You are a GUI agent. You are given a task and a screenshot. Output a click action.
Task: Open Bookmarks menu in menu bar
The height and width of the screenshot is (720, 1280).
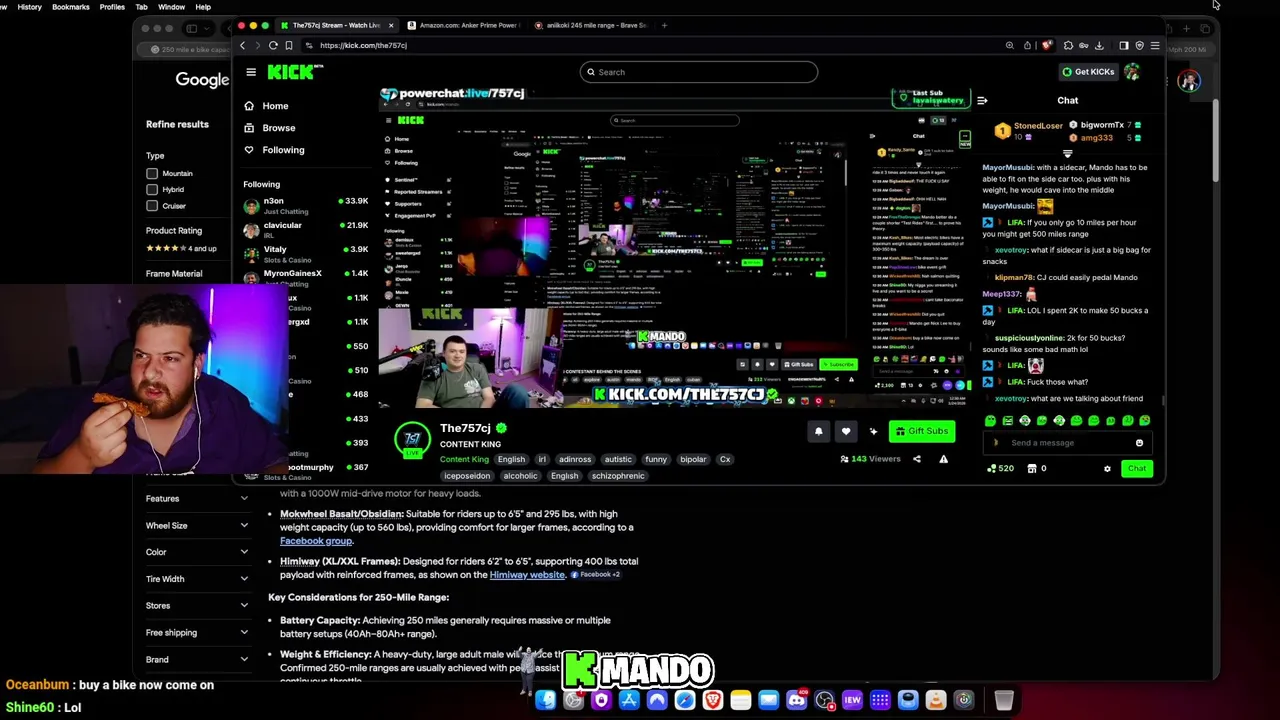70,7
